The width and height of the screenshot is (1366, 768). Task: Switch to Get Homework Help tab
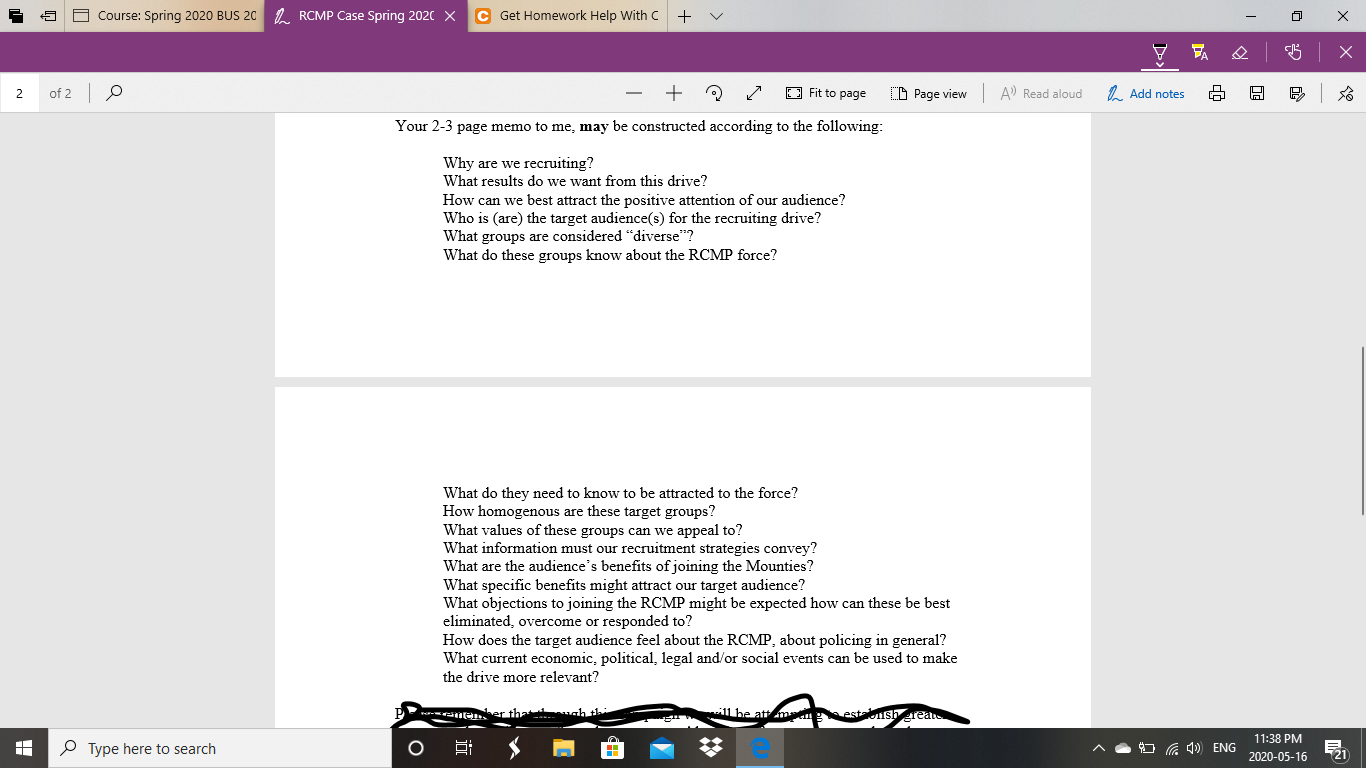click(568, 16)
